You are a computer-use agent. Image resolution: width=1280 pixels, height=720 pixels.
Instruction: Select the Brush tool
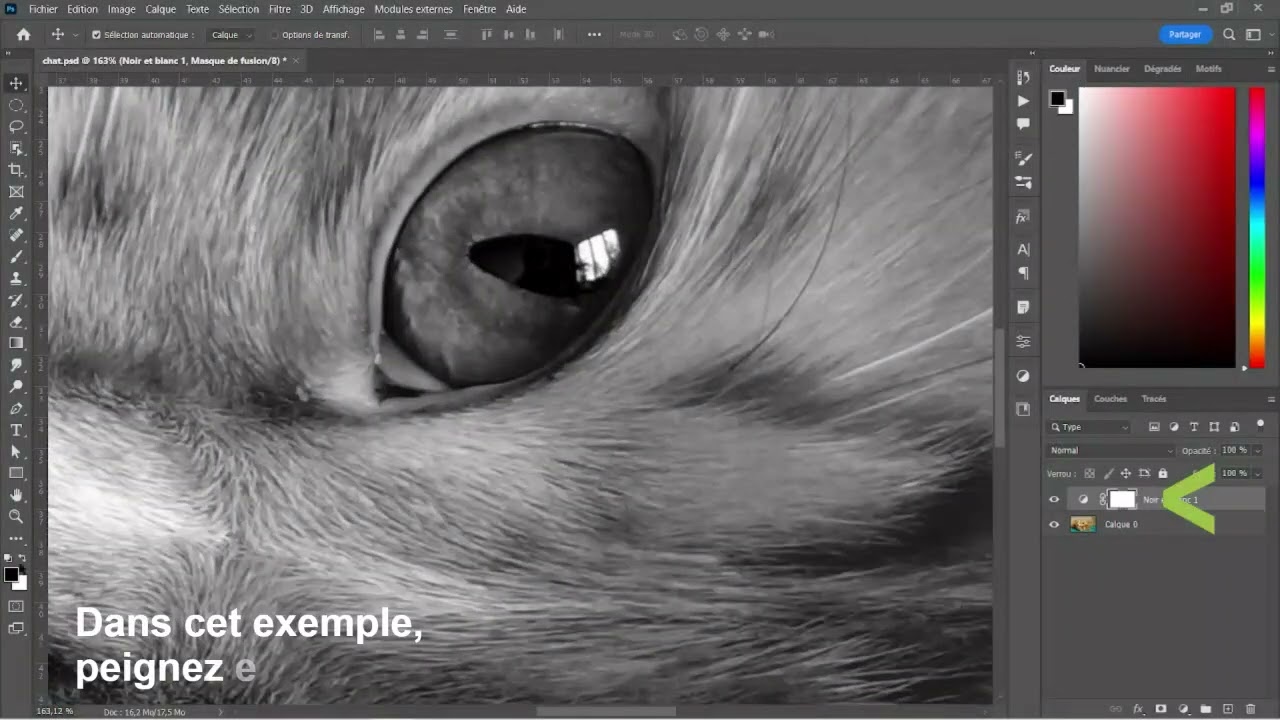tap(16, 257)
